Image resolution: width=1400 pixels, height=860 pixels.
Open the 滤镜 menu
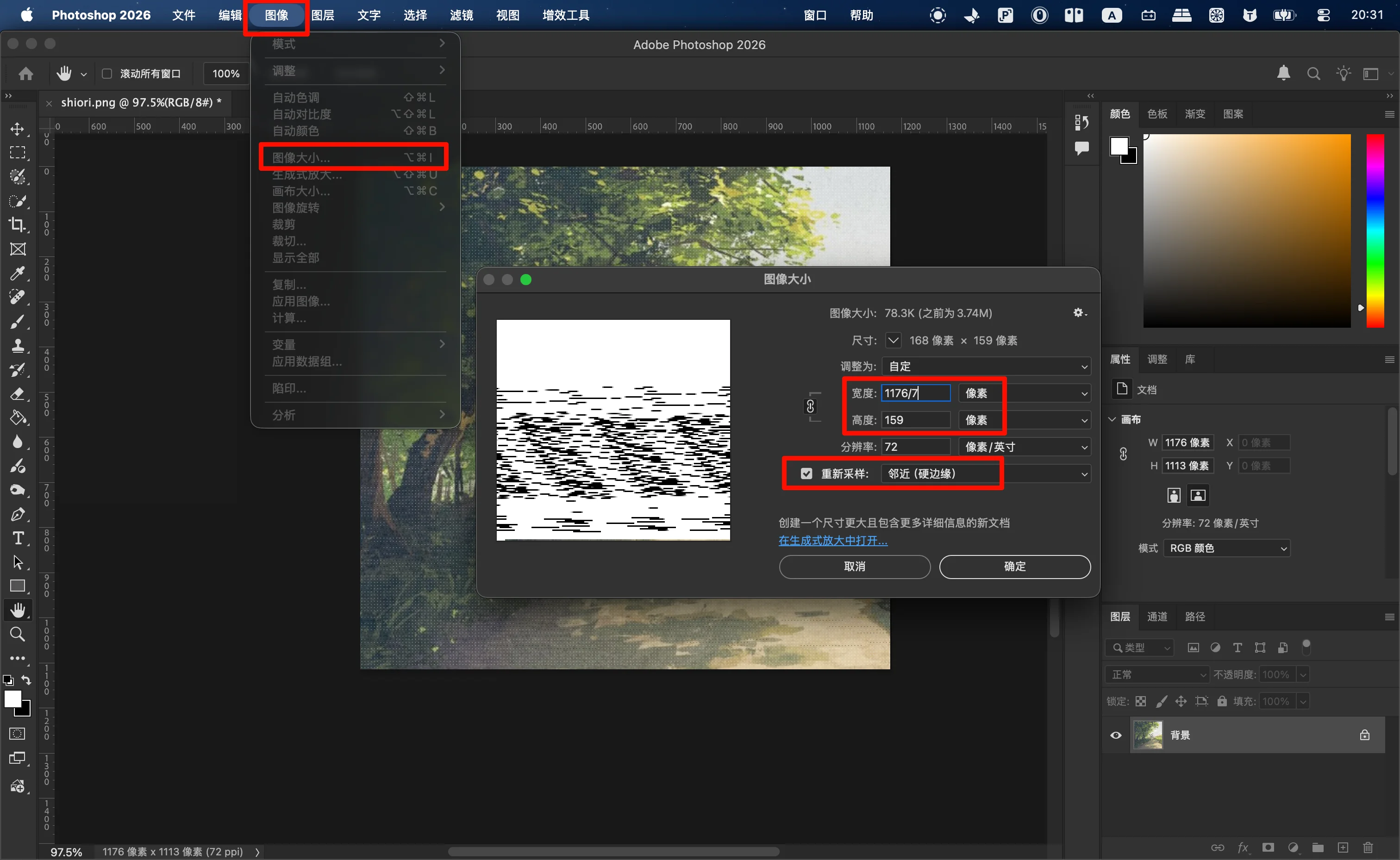tap(461, 15)
